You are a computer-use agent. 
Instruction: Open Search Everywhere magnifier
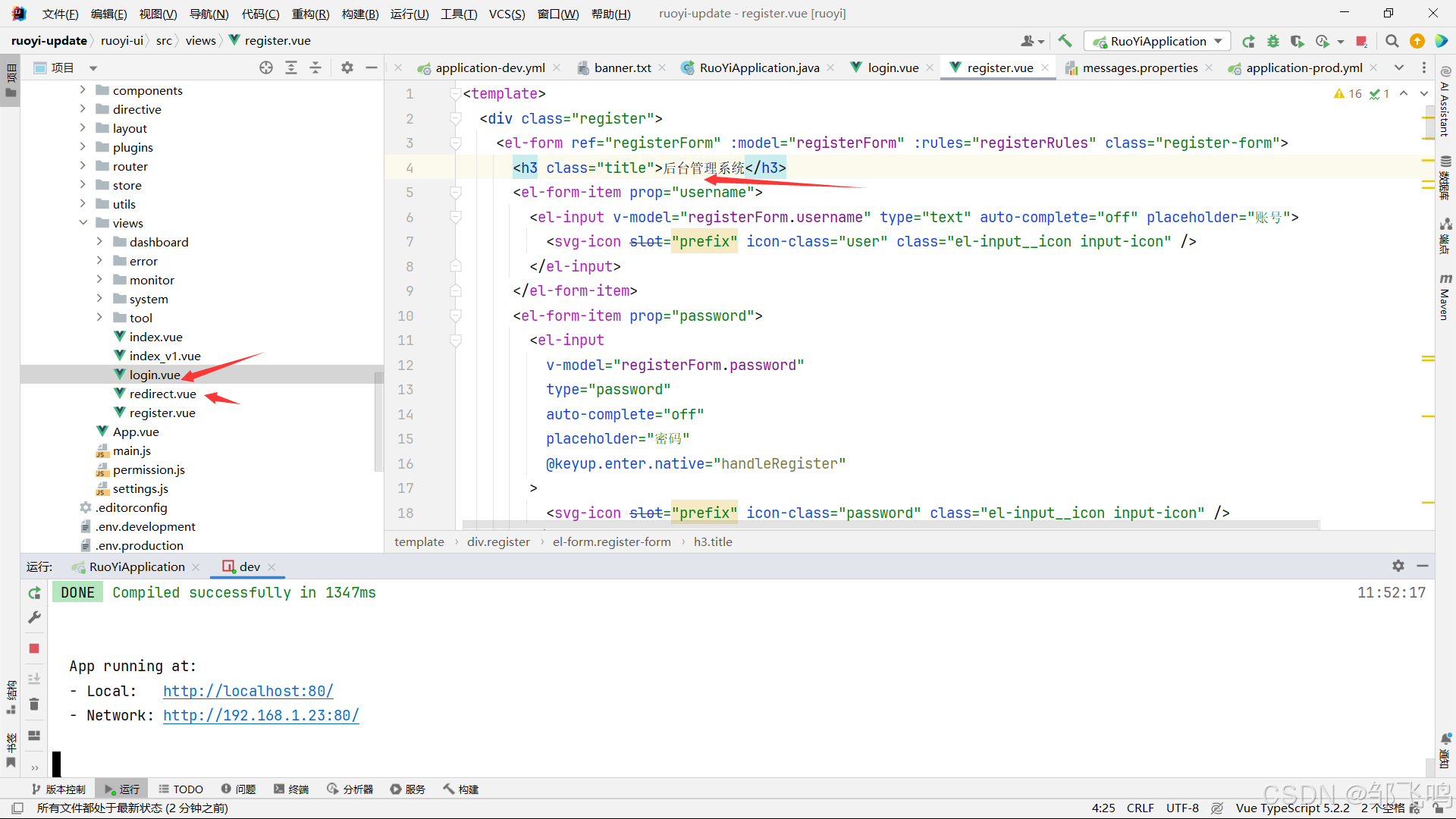1392,41
